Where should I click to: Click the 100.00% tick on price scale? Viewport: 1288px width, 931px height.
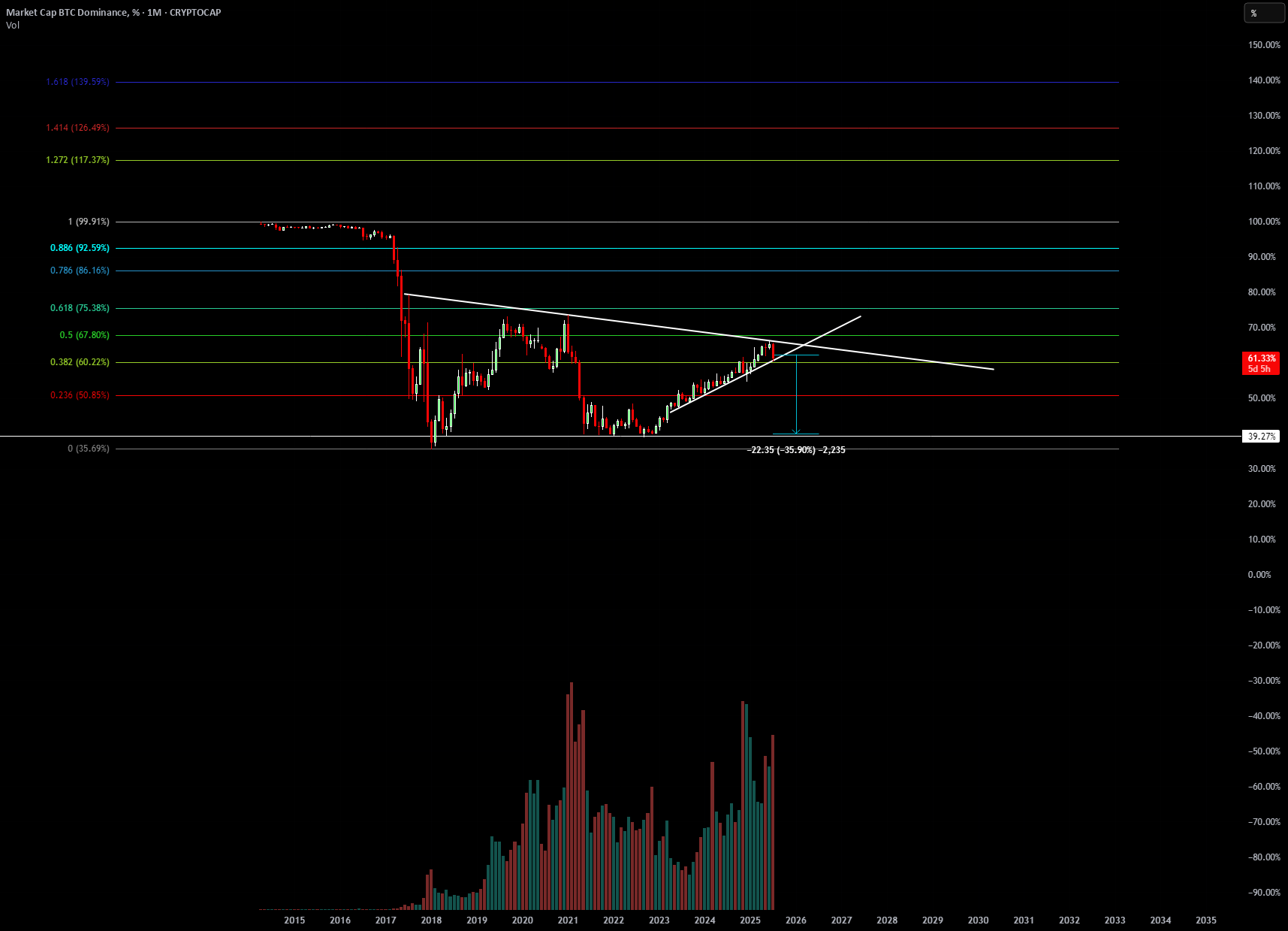pyautogui.click(x=1264, y=222)
